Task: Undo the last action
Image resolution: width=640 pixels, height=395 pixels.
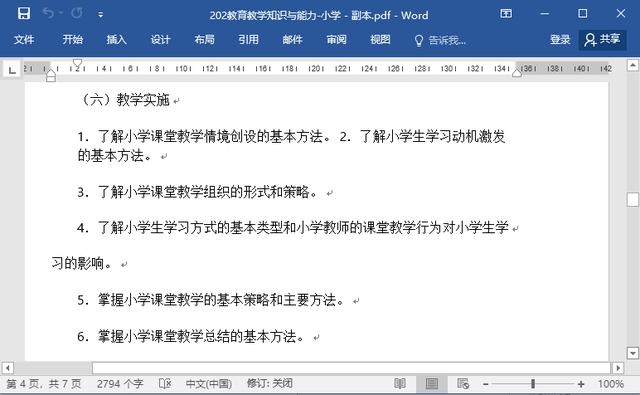Action: pos(48,13)
